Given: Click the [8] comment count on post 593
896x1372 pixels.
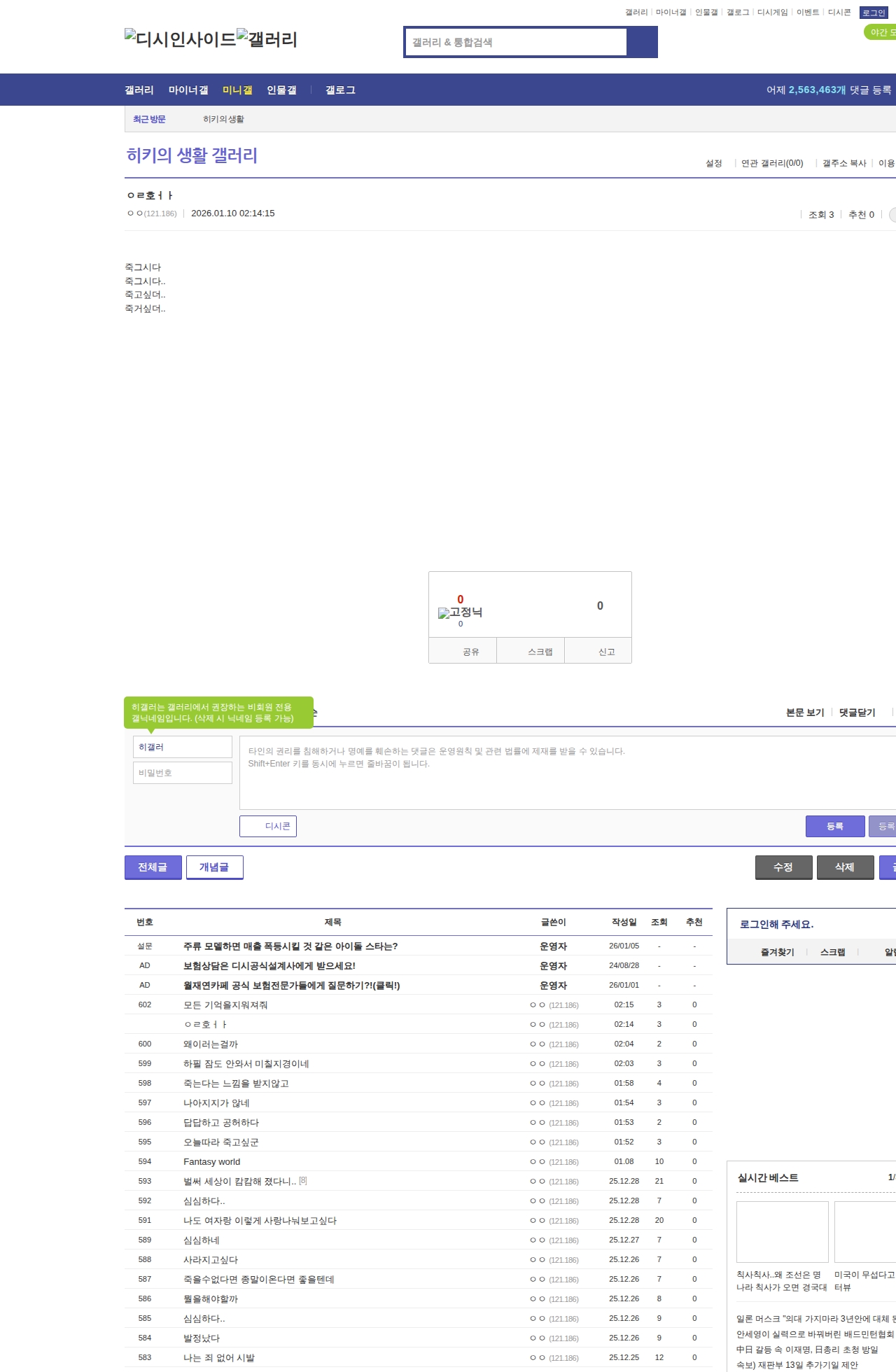Looking at the screenshot, I should (x=303, y=1180).
